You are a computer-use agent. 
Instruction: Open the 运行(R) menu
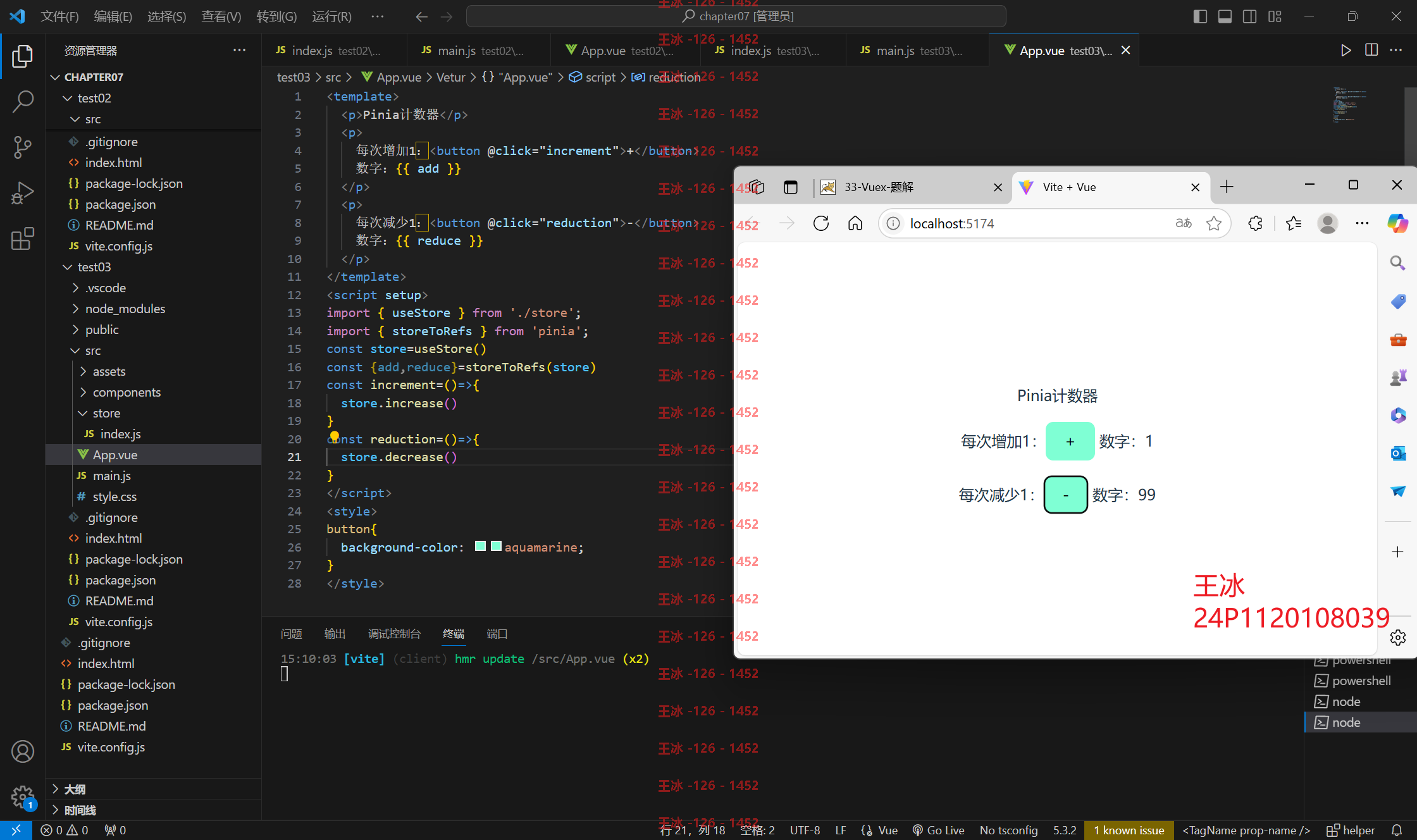coord(331,16)
